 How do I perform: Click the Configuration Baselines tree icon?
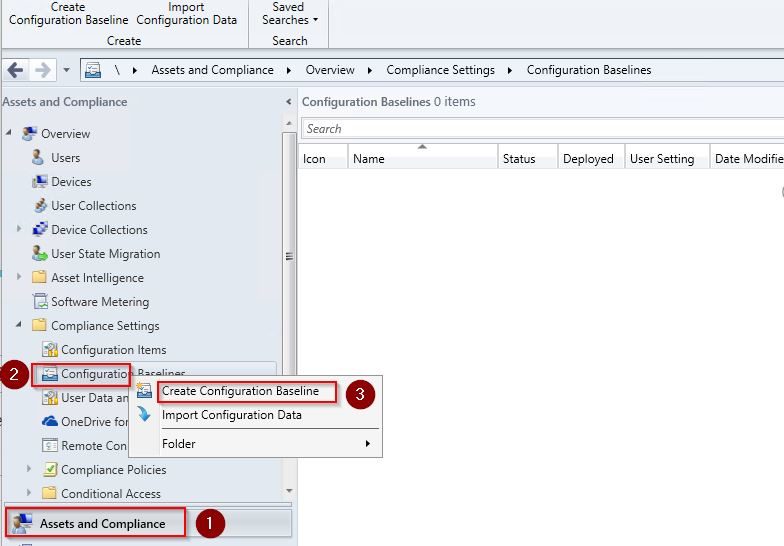(x=50, y=374)
